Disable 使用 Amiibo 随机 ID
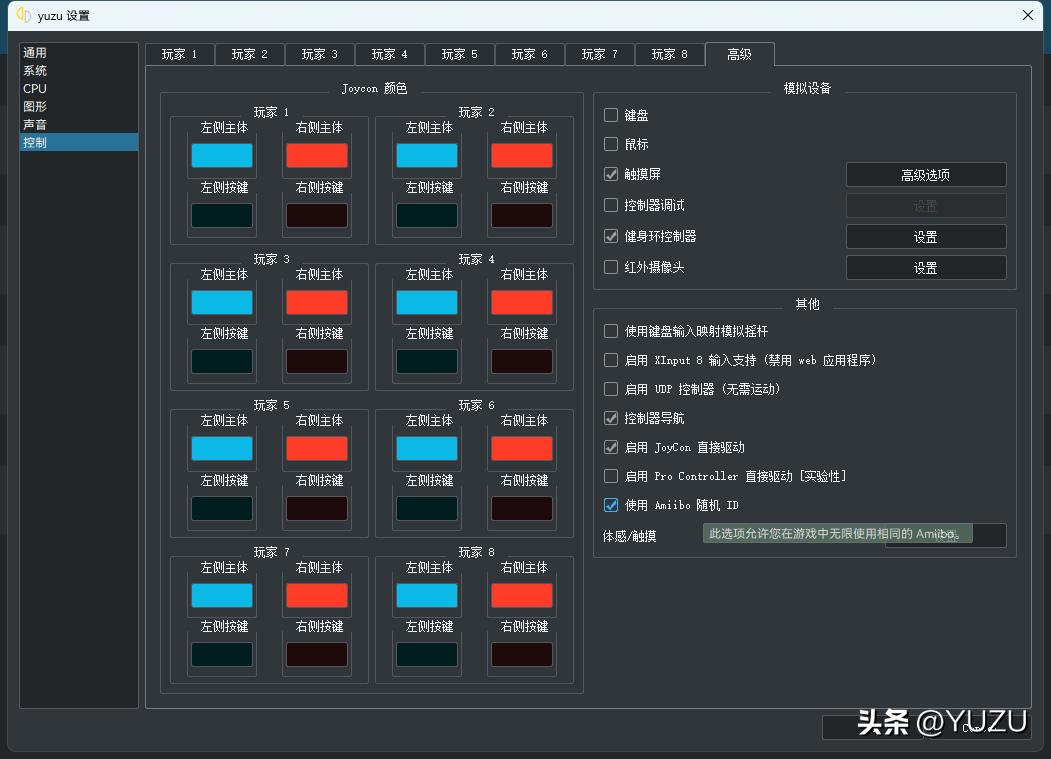Viewport: 1051px width, 759px height. point(610,505)
